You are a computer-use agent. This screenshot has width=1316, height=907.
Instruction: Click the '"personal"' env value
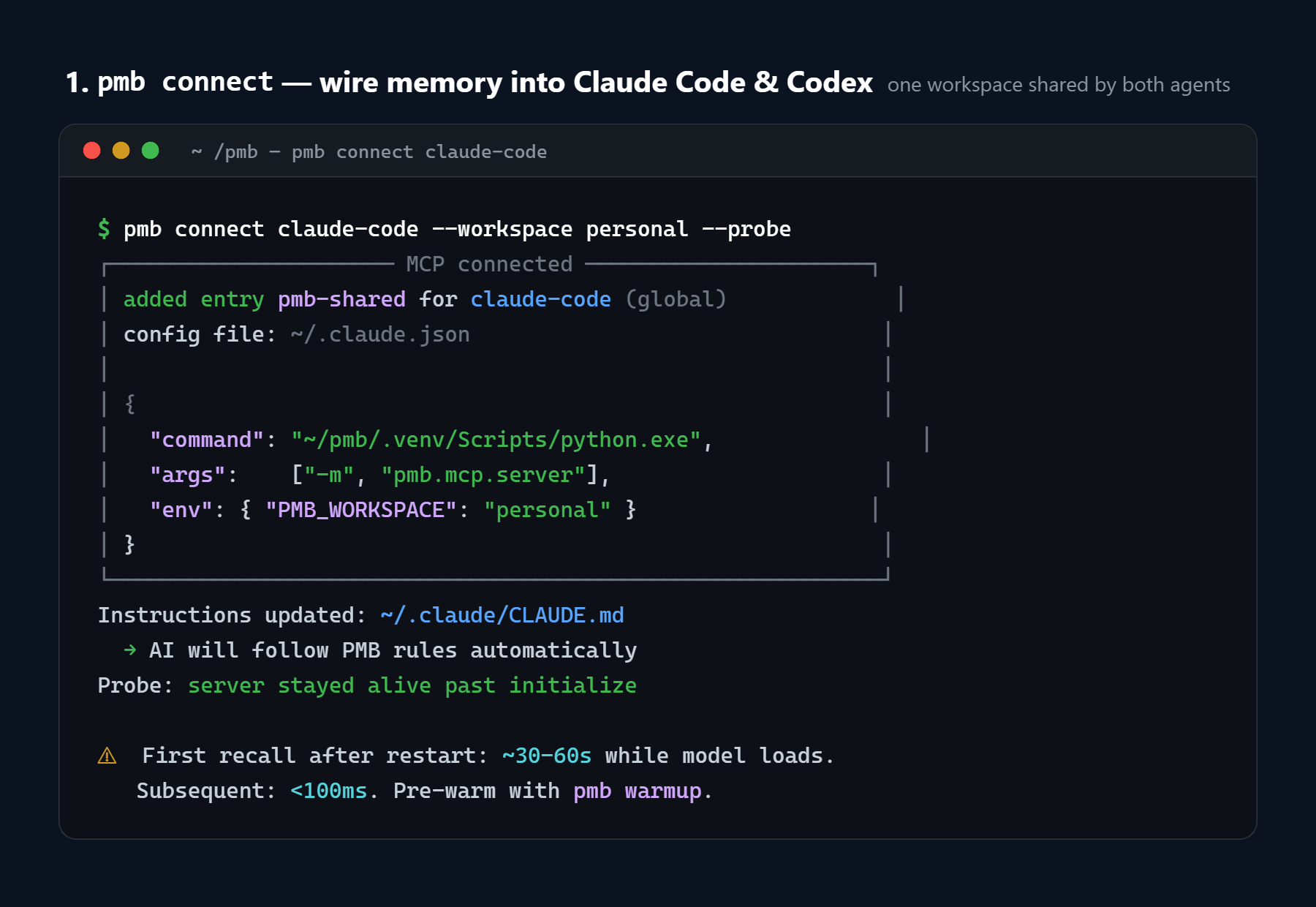tap(548, 510)
